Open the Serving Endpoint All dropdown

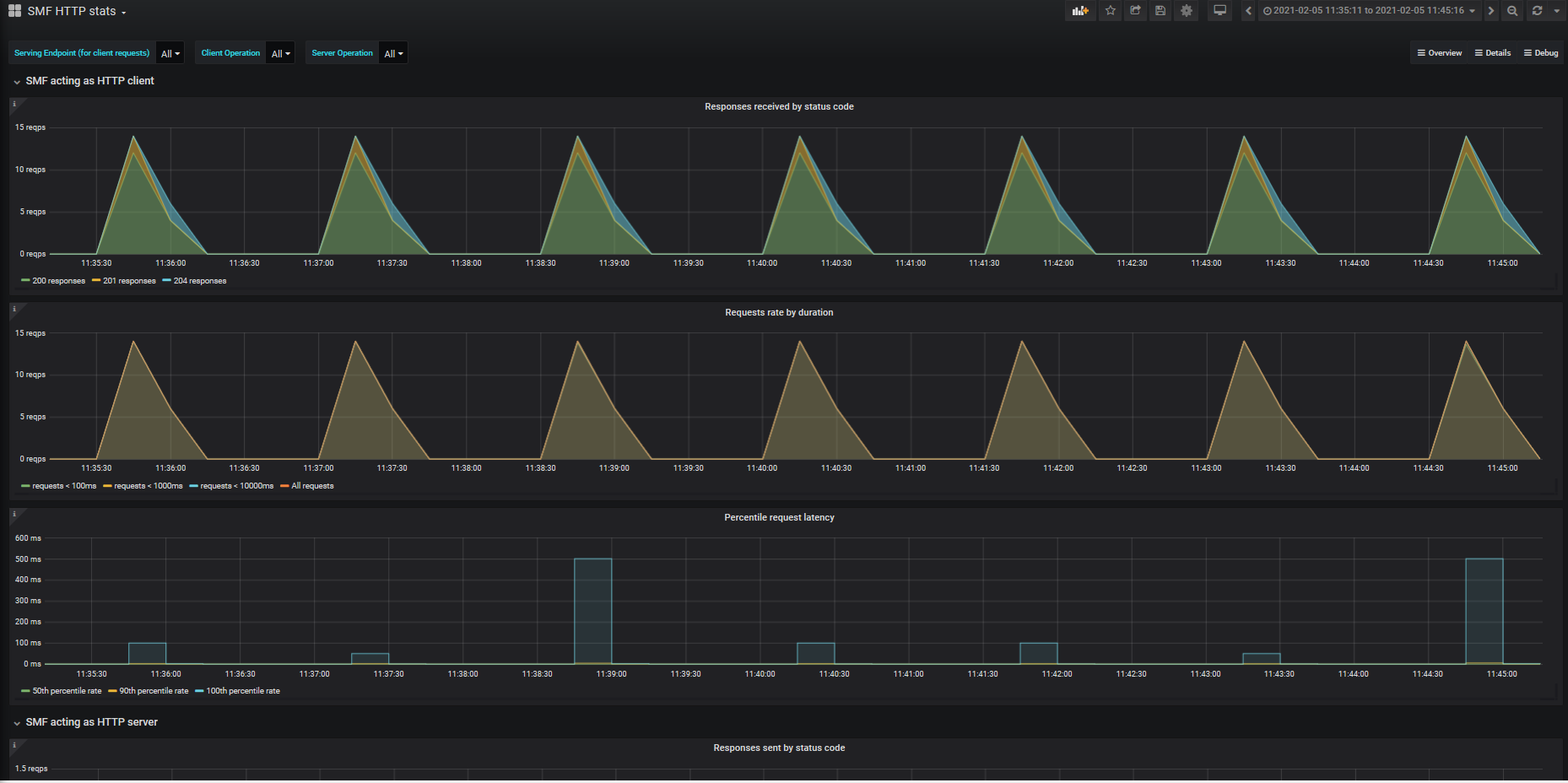tap(170, 53)
